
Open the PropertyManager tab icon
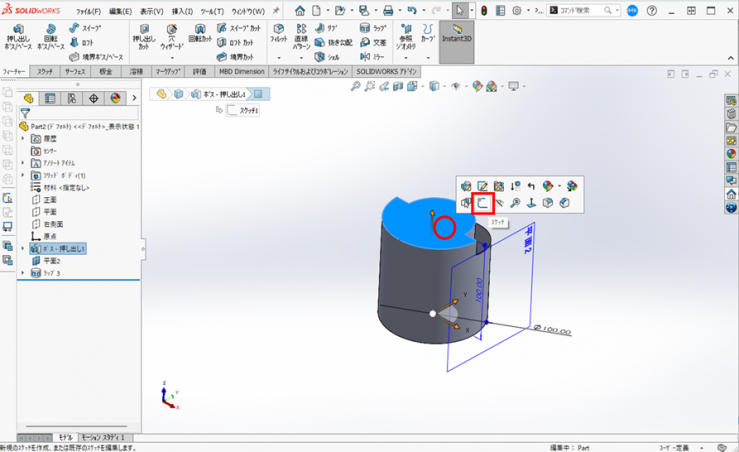pos(50,98)
